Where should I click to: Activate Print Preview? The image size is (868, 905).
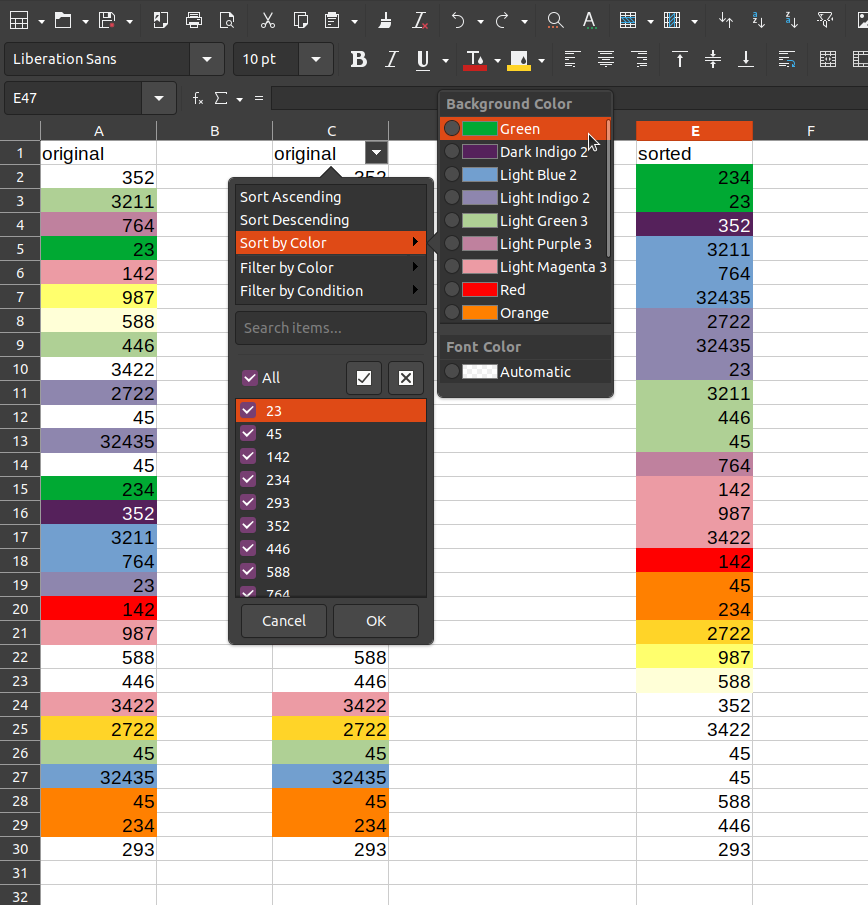226,19
